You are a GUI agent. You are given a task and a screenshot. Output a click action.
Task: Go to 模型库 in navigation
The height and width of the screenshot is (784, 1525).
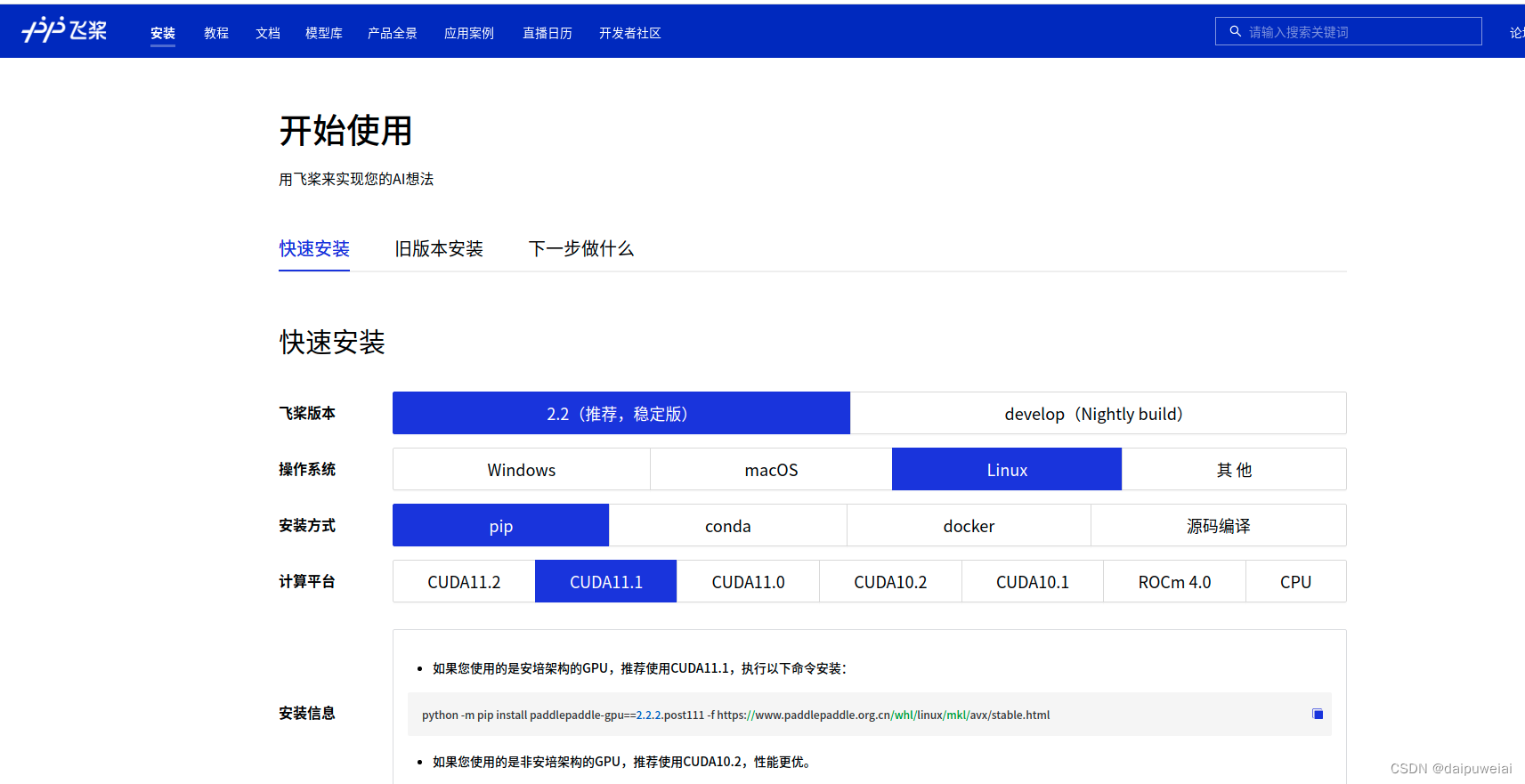(x=324, y=33)
